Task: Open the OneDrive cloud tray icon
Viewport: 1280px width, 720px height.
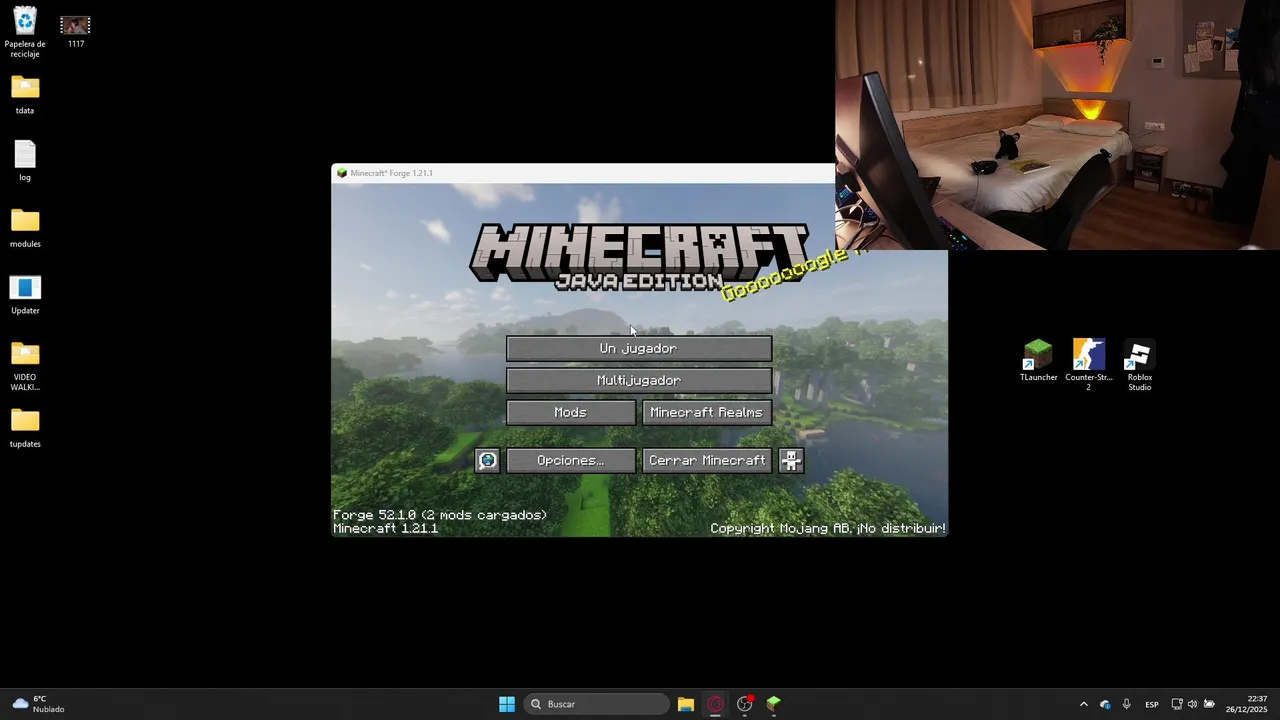Action: [1105, 704]
